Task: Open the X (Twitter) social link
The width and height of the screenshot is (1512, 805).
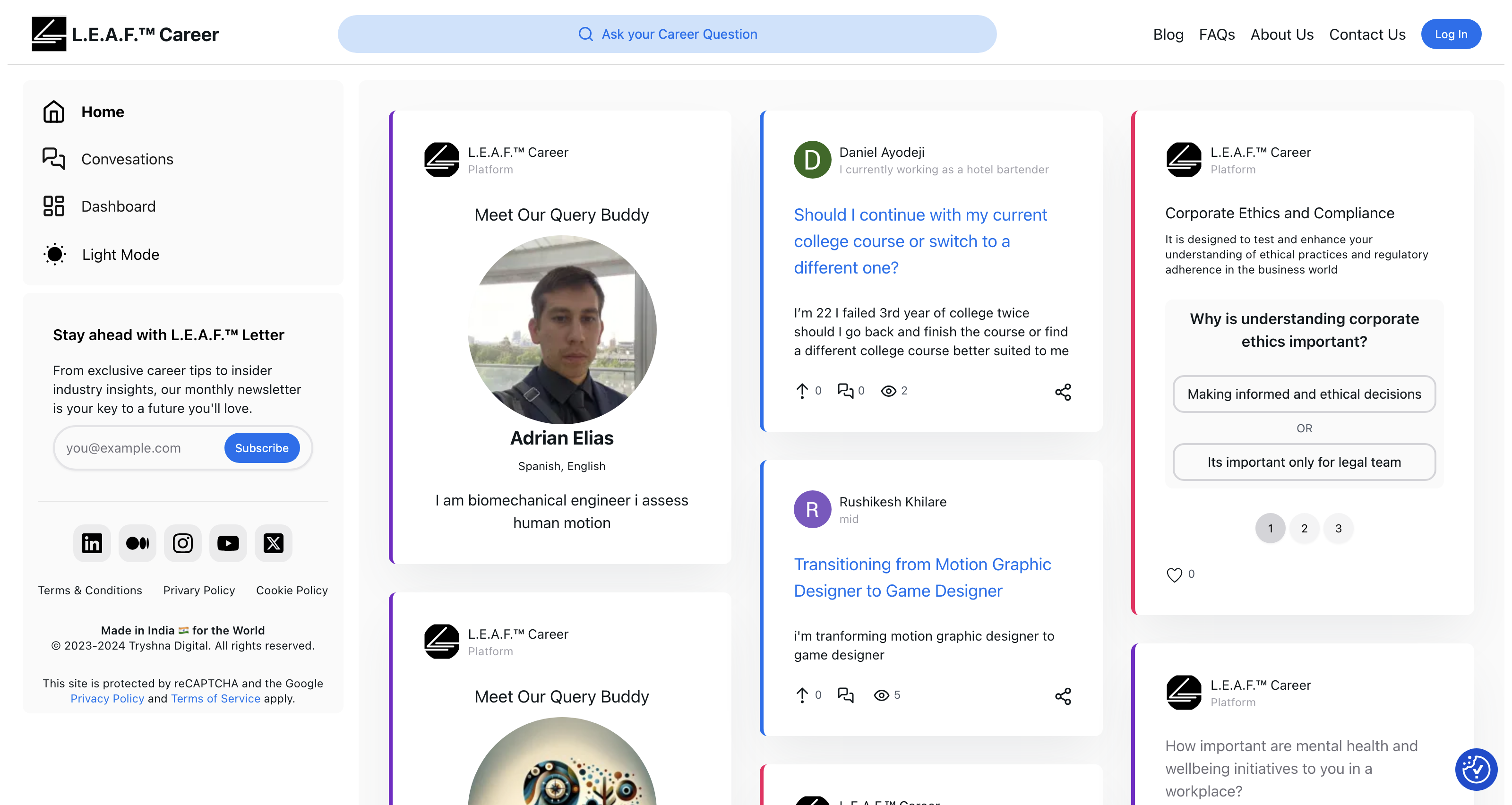Action: coord(274,543)
